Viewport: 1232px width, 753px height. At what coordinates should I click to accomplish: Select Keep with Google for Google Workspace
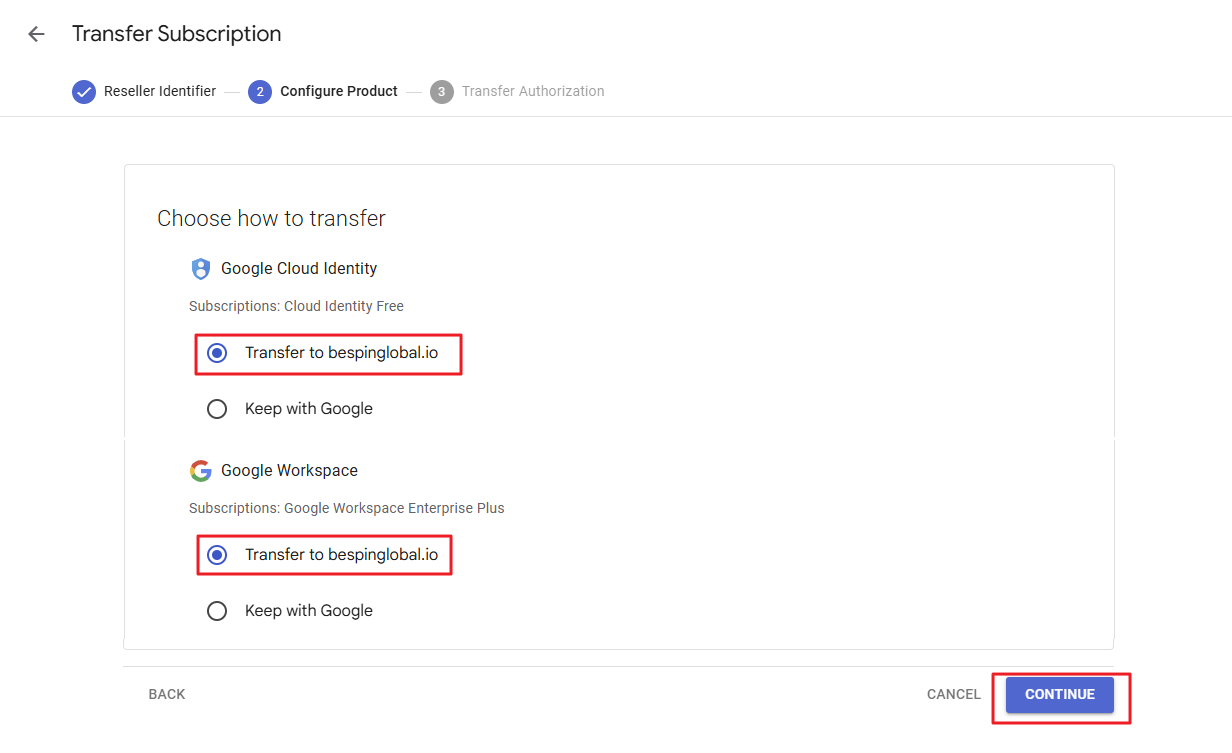(x=217, y=611)
